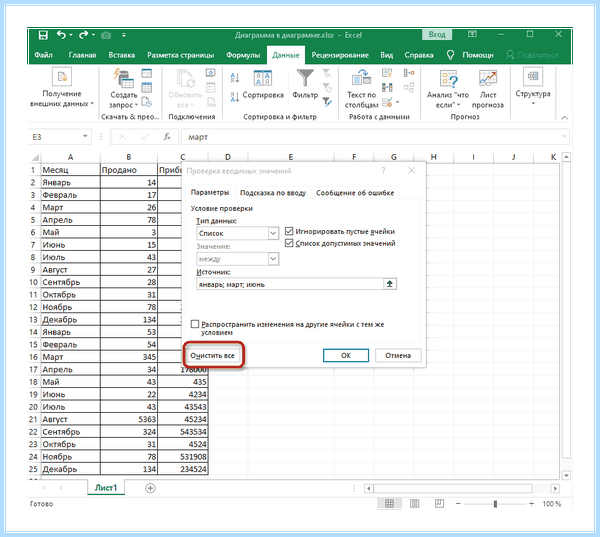The height and width of the screenshot is (537, 600).
Task: Open the Подсказка по вводу tab
Action: click(x=273, y=193)
